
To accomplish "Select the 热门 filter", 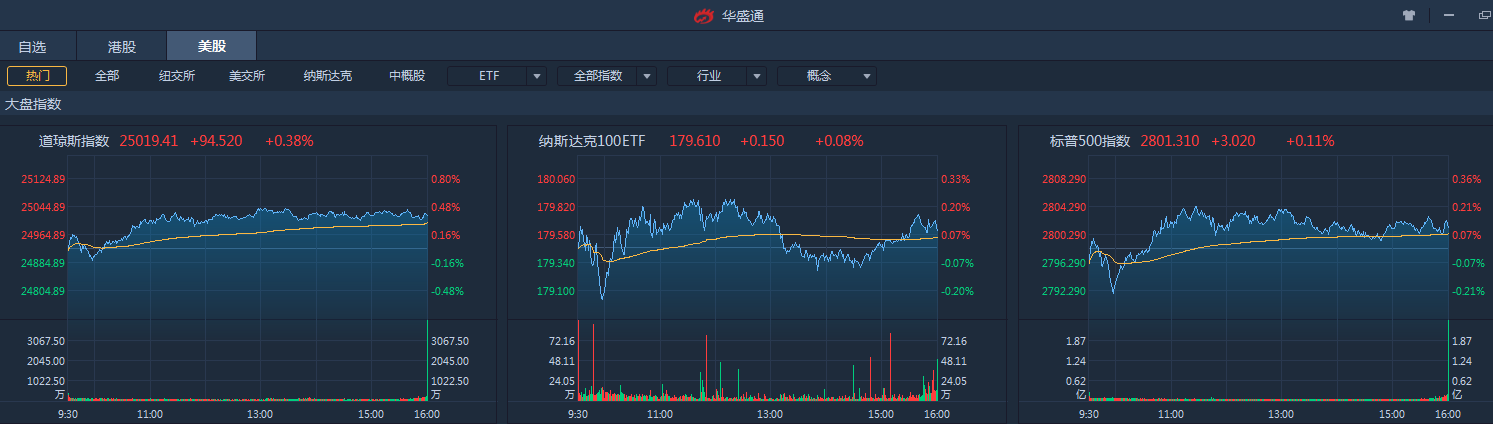I will click(x=37, y=76).
